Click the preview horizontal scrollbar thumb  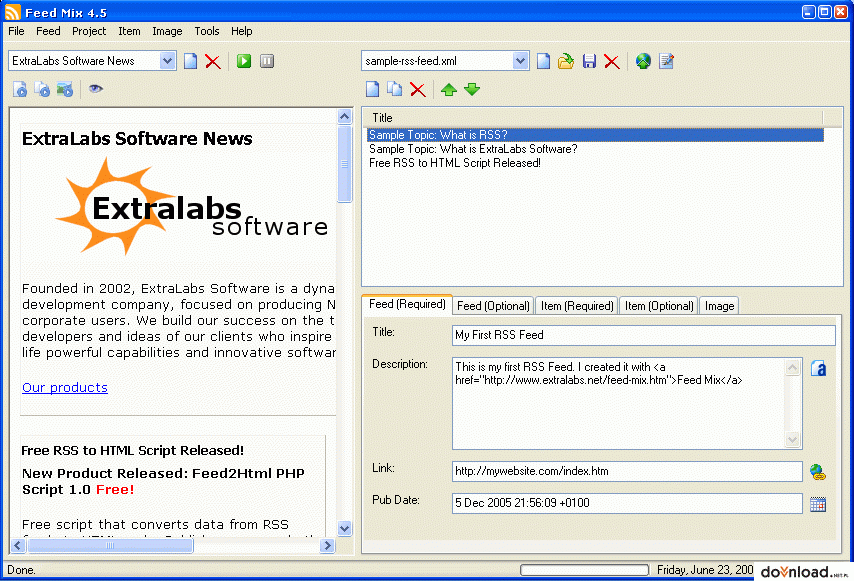pyautogui.click(x=110, y=545)
